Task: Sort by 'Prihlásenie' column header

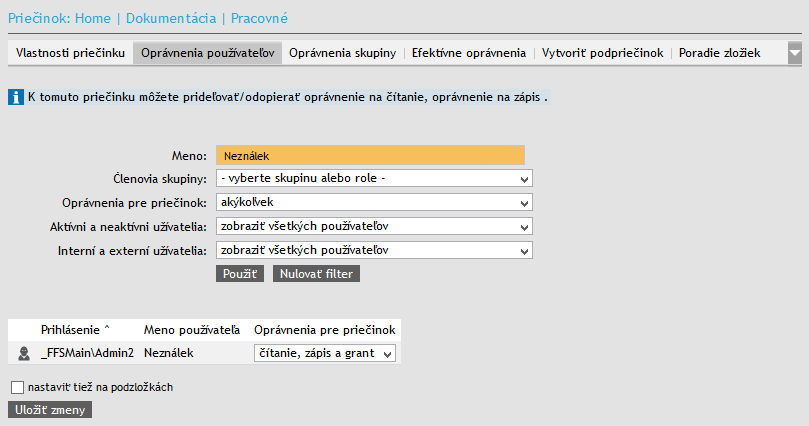Action: (76, 329)
